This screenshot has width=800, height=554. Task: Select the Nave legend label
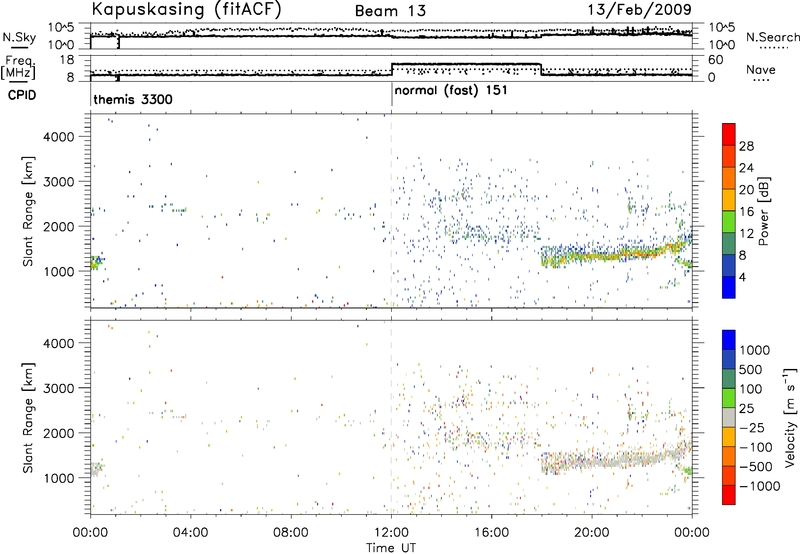[760, 69]
